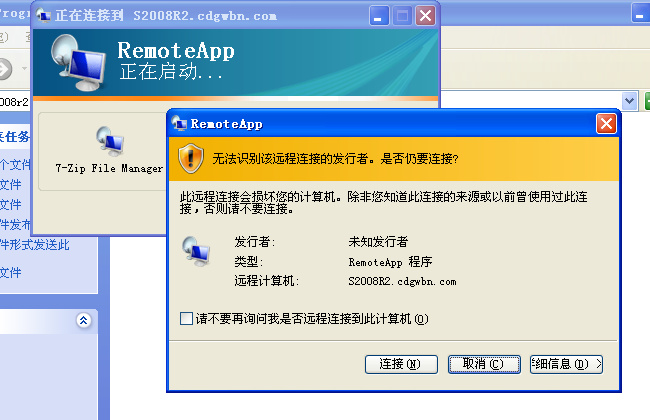Collapse the sidebar panel double-chevron
Screen dimensions: 650x420
click(x=83, y=320)
